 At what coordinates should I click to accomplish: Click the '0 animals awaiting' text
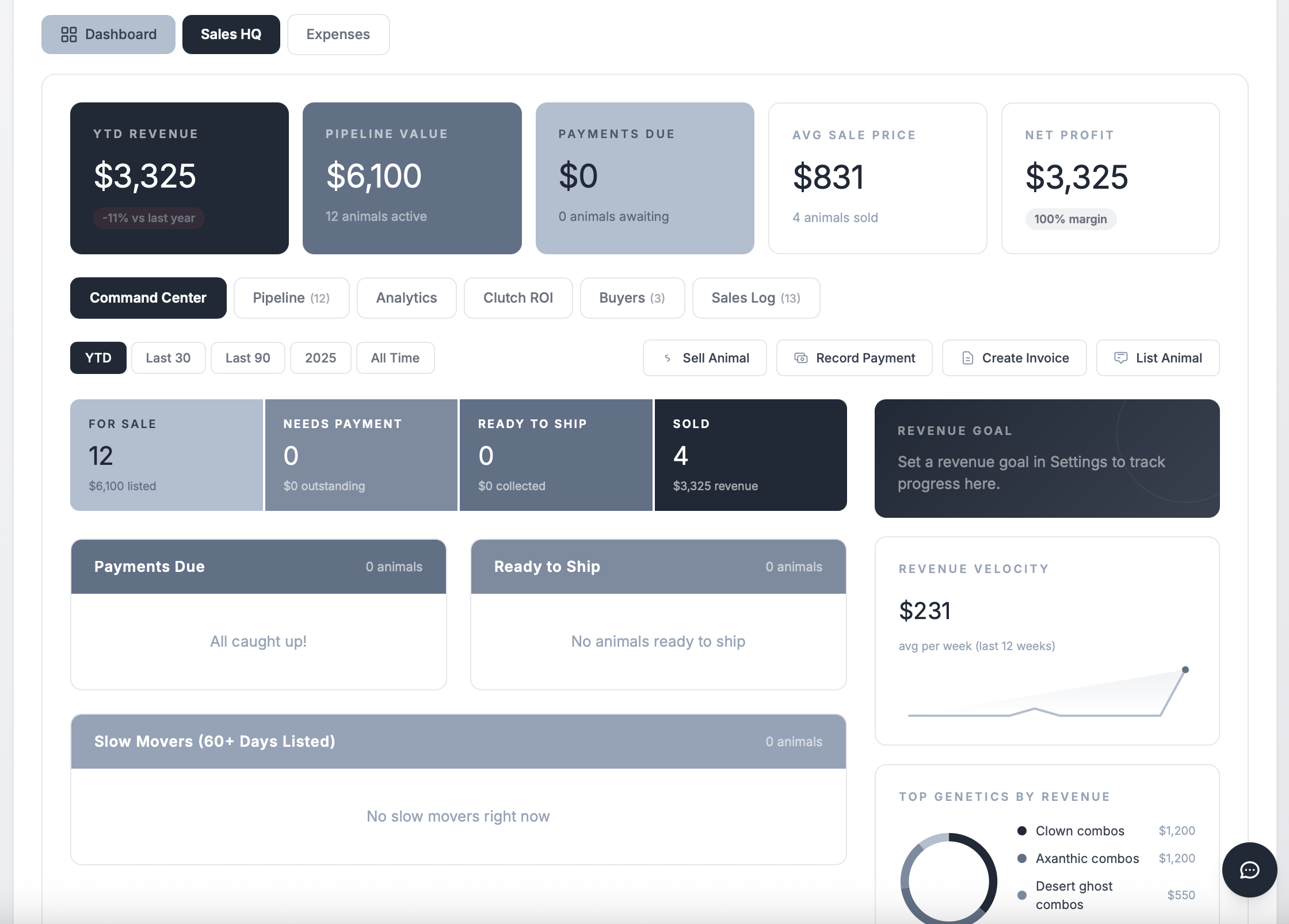[614, 216]
